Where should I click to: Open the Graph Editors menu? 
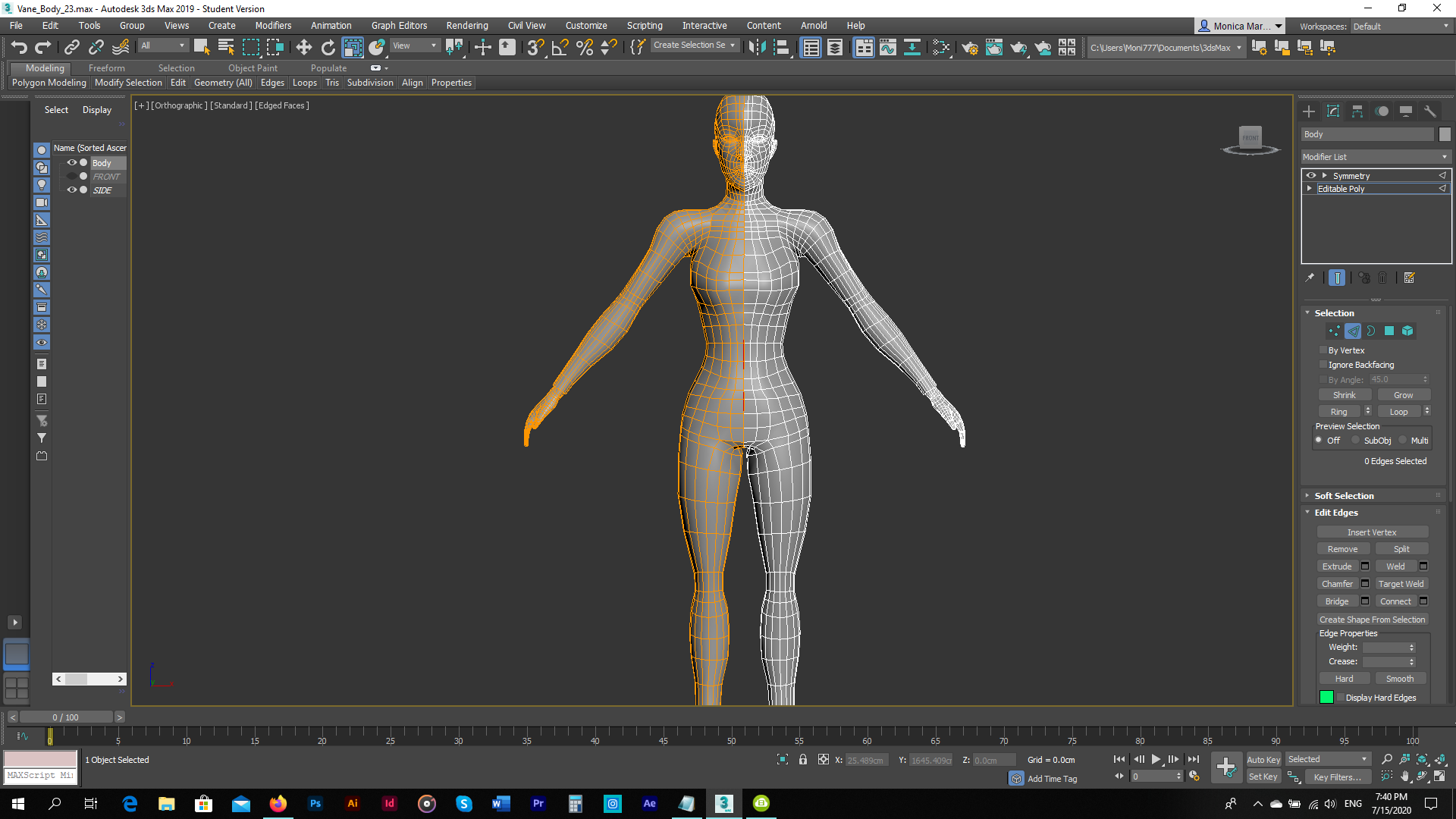click(x=399, y=25)
